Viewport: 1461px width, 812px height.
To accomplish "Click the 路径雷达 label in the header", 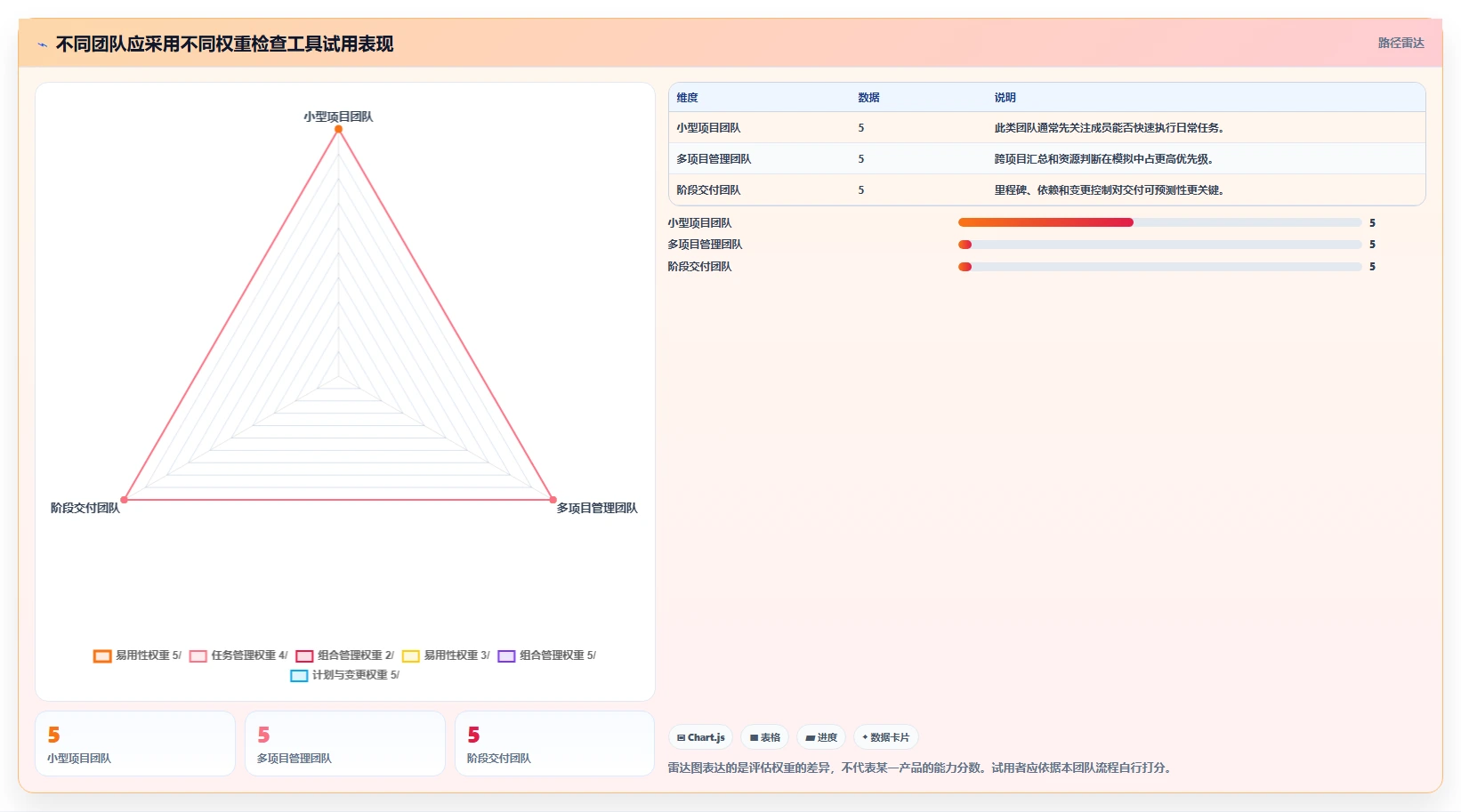I will pyautogui.click(x=1401, y=43).
